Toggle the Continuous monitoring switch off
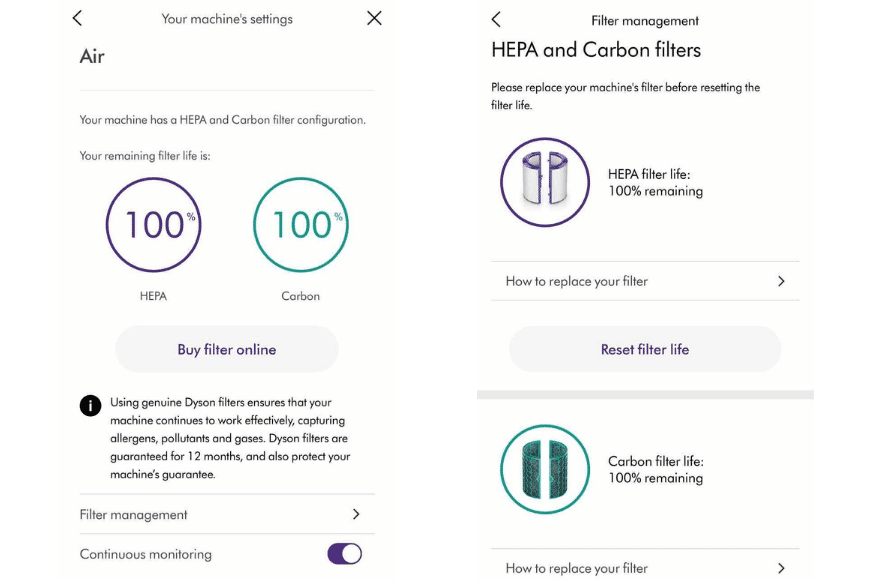 [344, 553]
